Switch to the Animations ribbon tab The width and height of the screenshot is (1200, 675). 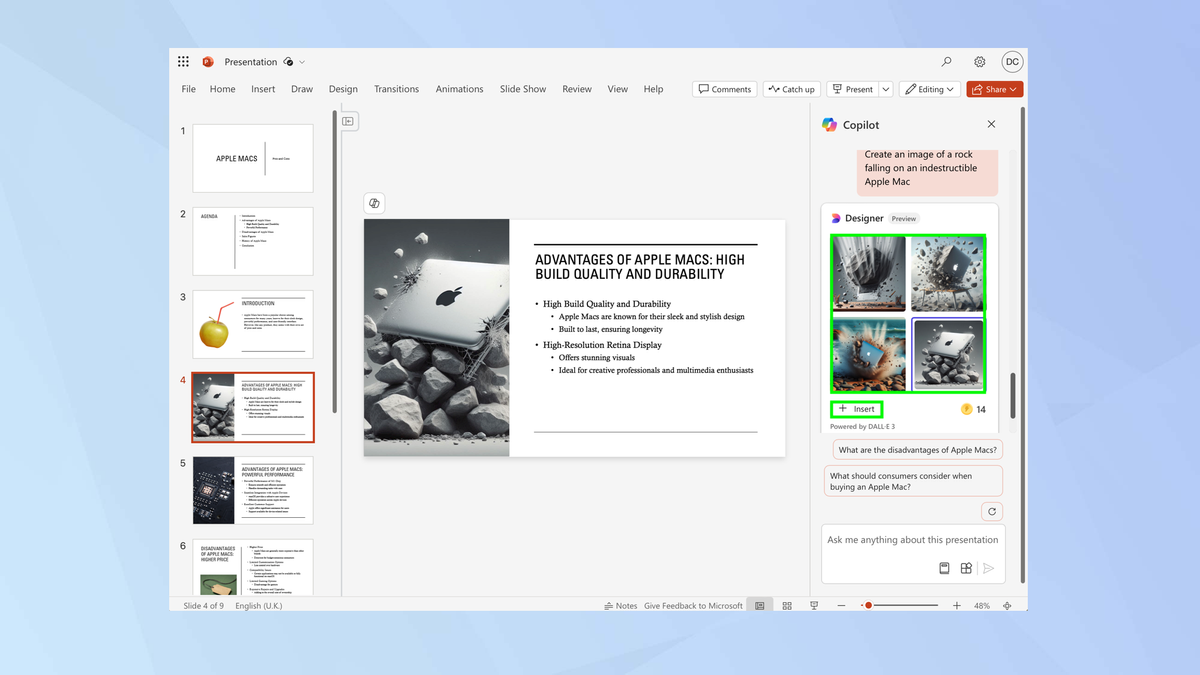point(459,88)
